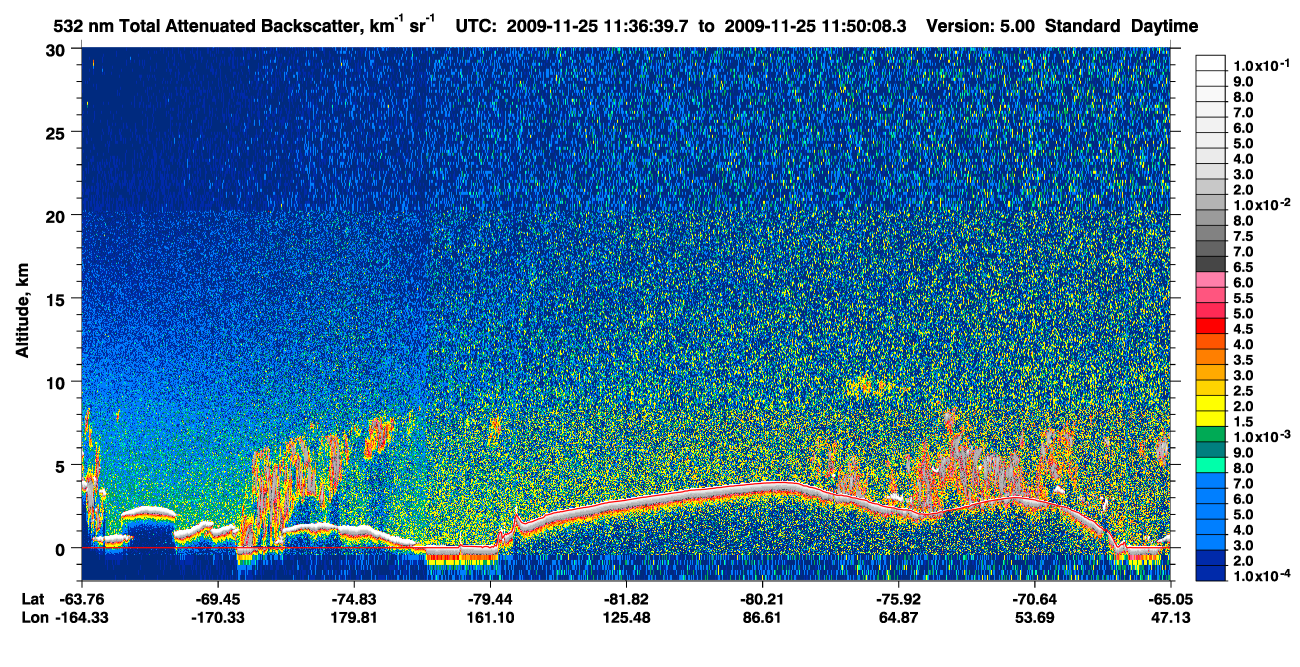The height and width of the screenshot is (667, 1300).
Task: Click latitude value '-65.05'
Action: point(1170,599)
